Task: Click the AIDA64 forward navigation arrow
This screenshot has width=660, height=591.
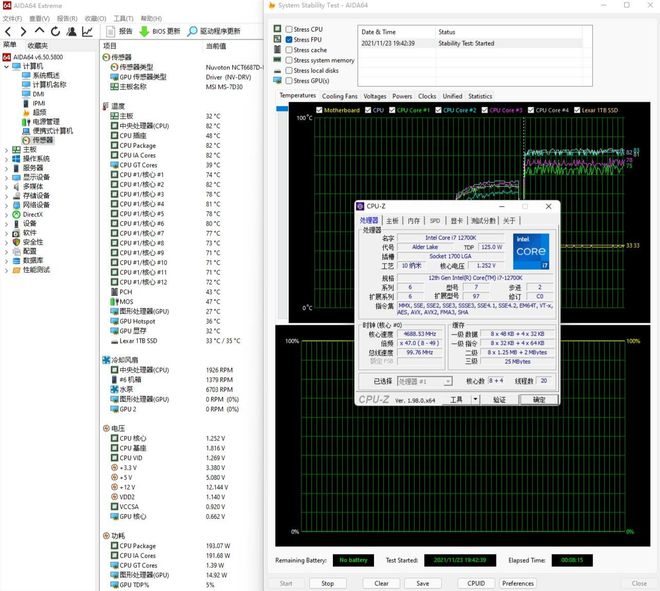Action: pyautogui.click(x=23, y=31)
